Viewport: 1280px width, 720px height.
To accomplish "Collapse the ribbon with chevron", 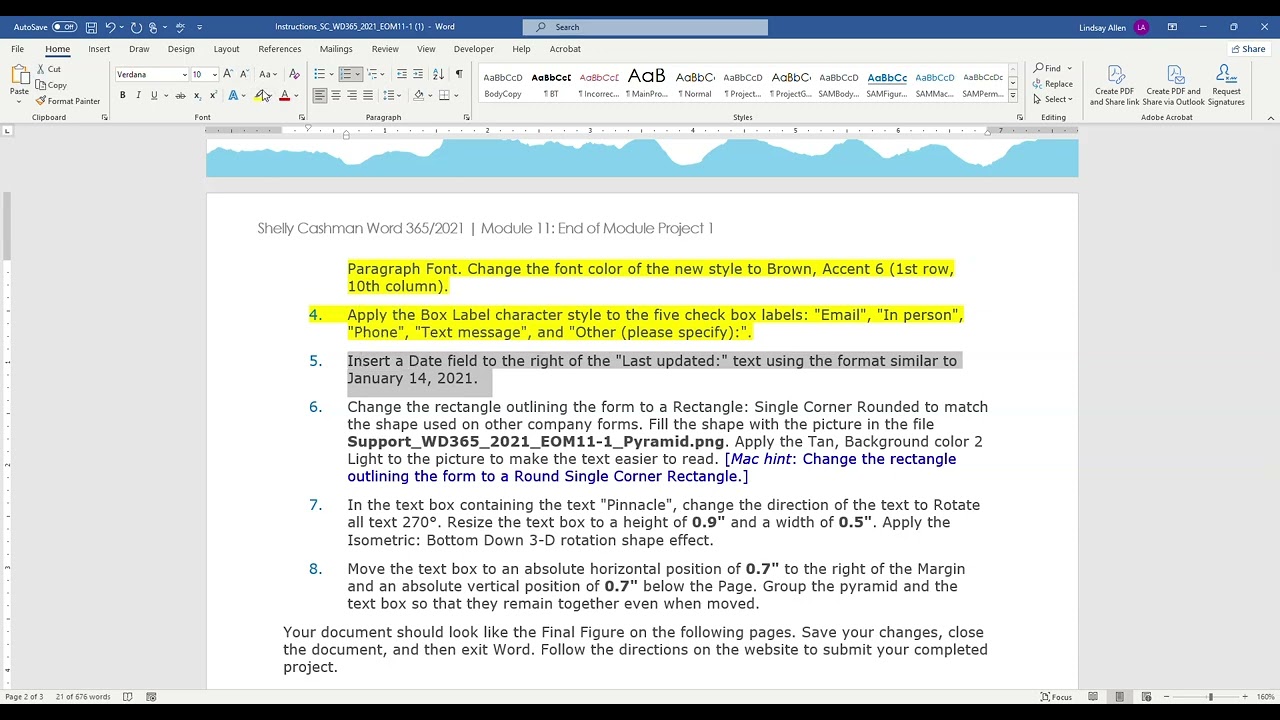I will point(1271,118).
